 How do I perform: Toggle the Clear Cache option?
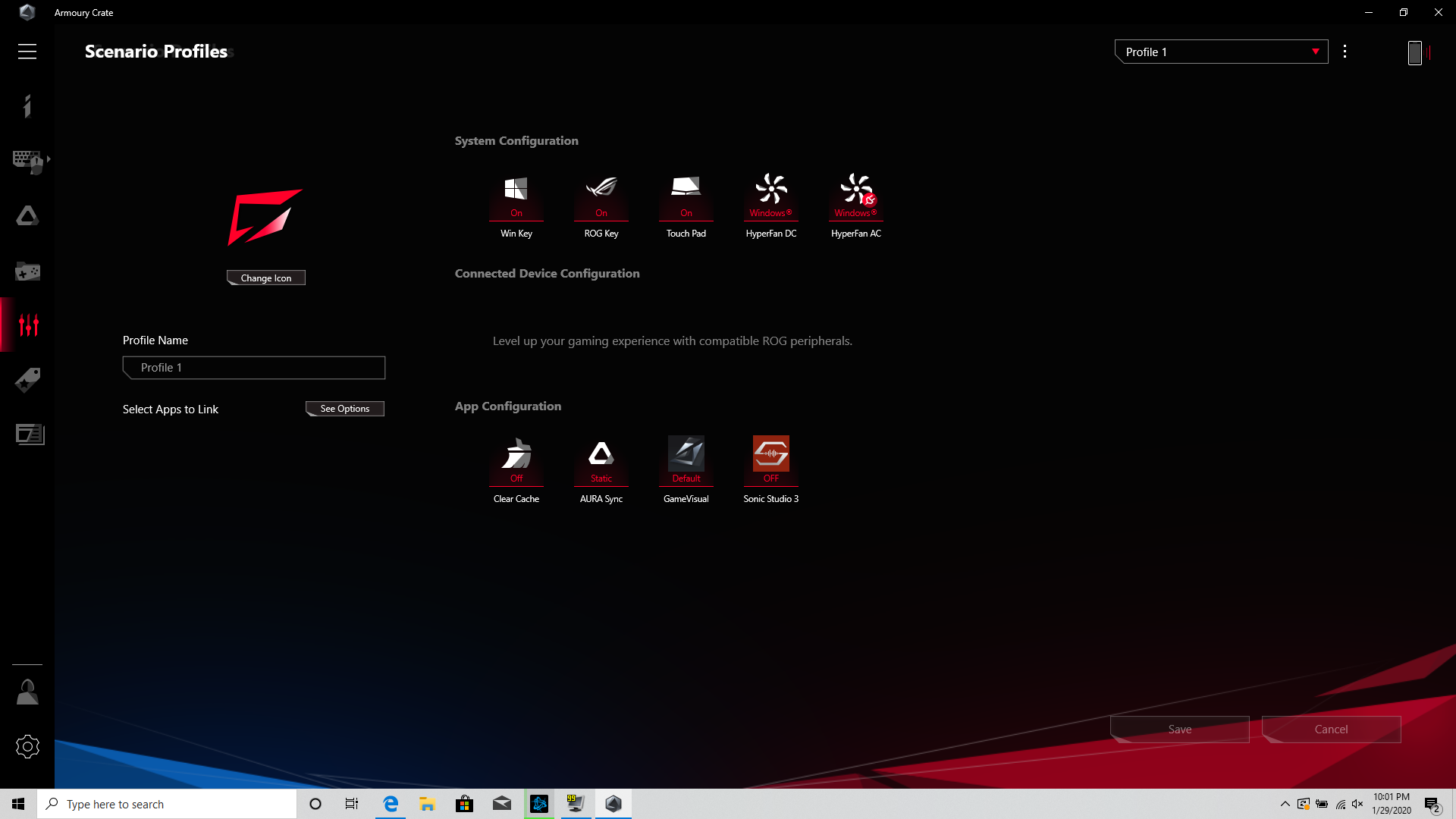point(516,470)
